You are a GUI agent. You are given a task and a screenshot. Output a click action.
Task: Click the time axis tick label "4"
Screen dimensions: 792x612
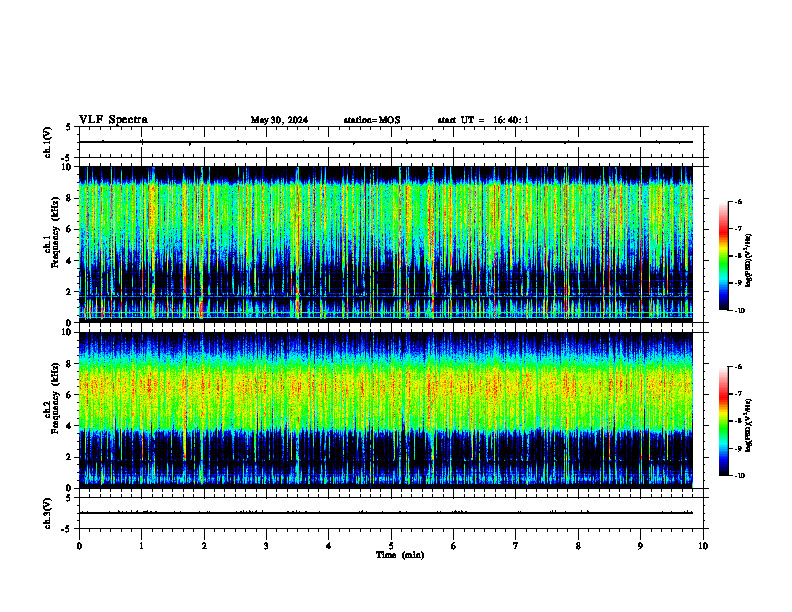[x=328, y=546]
